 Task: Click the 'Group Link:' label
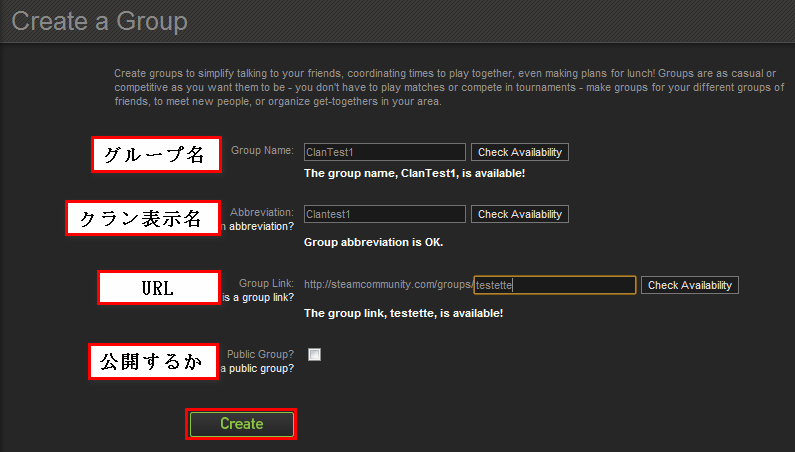(x=266, y=283)
